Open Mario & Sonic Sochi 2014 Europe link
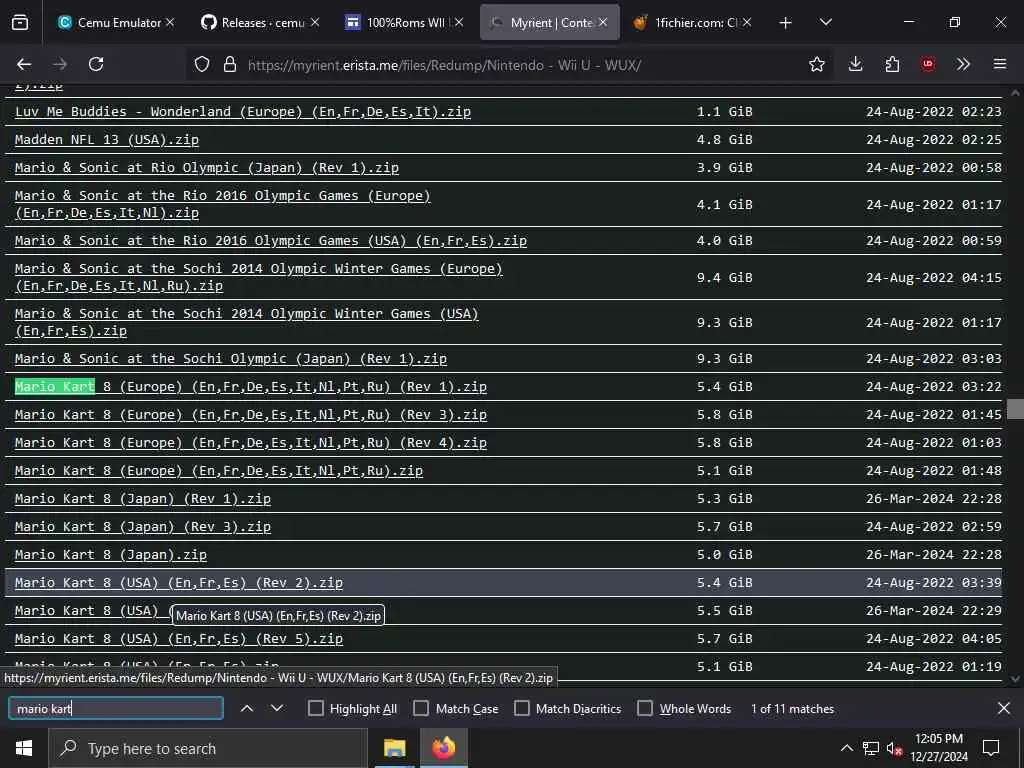Viewport: 1024px width, 768px height. pyautogui.click(x=259, y=278)
